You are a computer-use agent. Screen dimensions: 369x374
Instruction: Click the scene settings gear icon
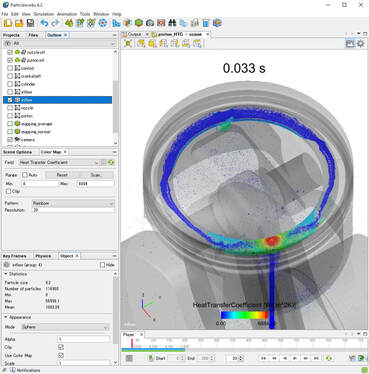point(361,43)
